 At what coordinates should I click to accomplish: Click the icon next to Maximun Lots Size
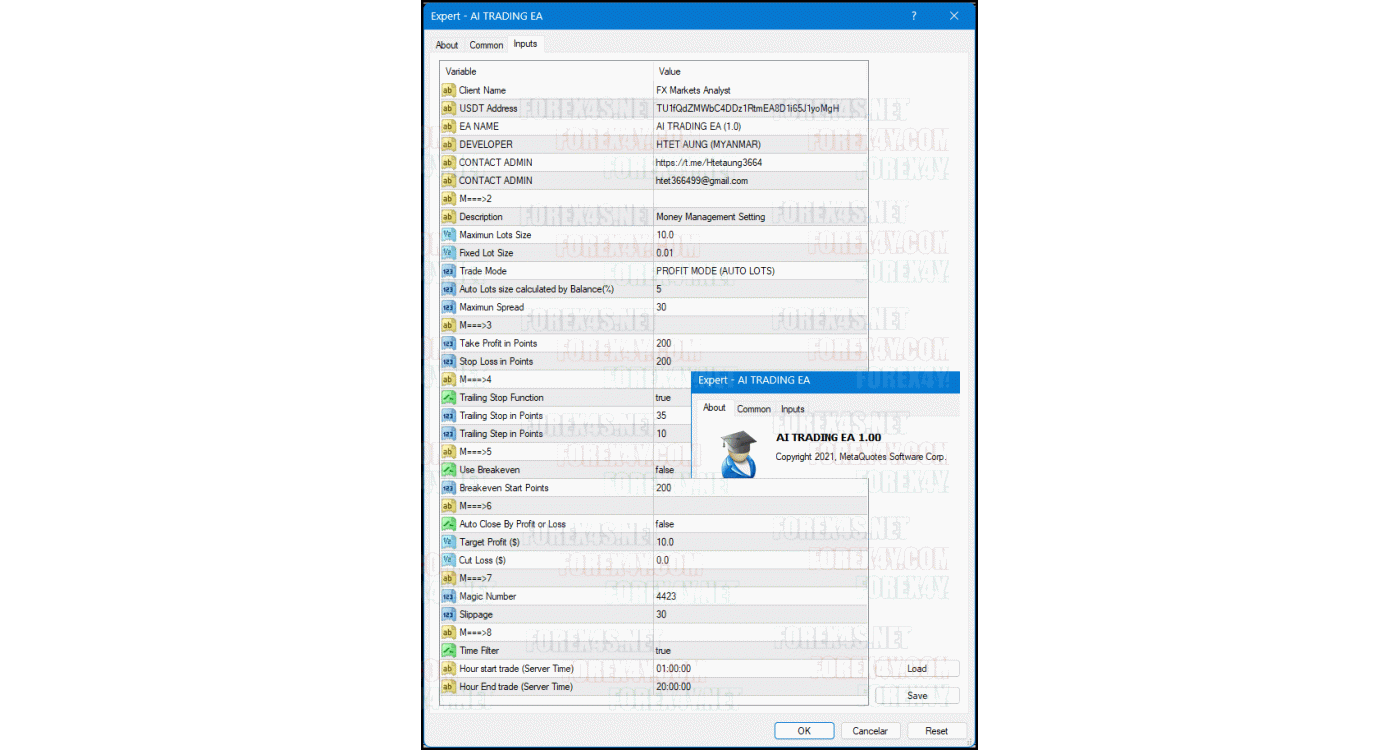click(x=448, y=235)
